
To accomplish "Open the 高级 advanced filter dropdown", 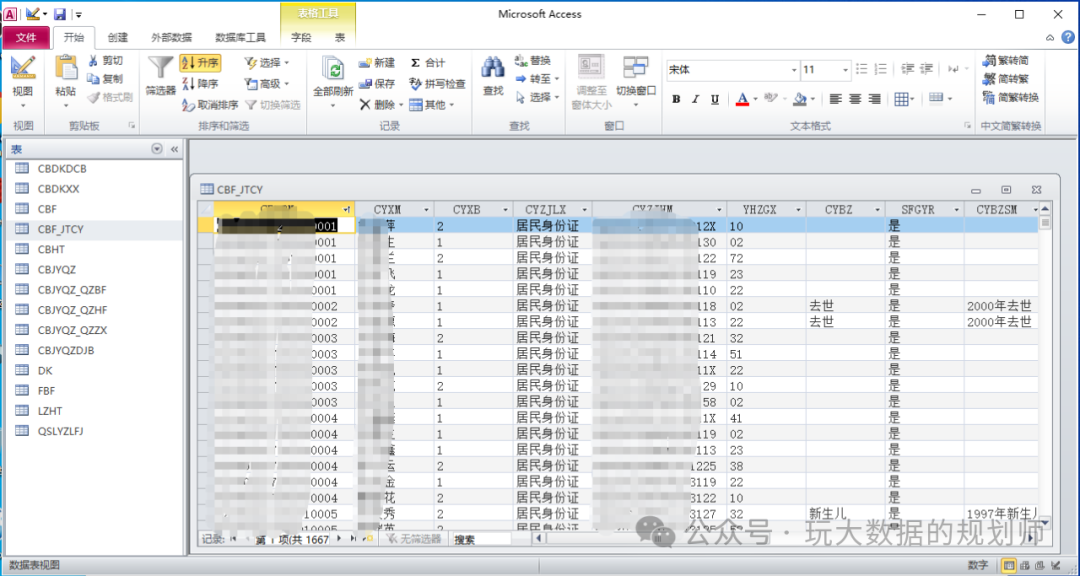I will point(267,84).
